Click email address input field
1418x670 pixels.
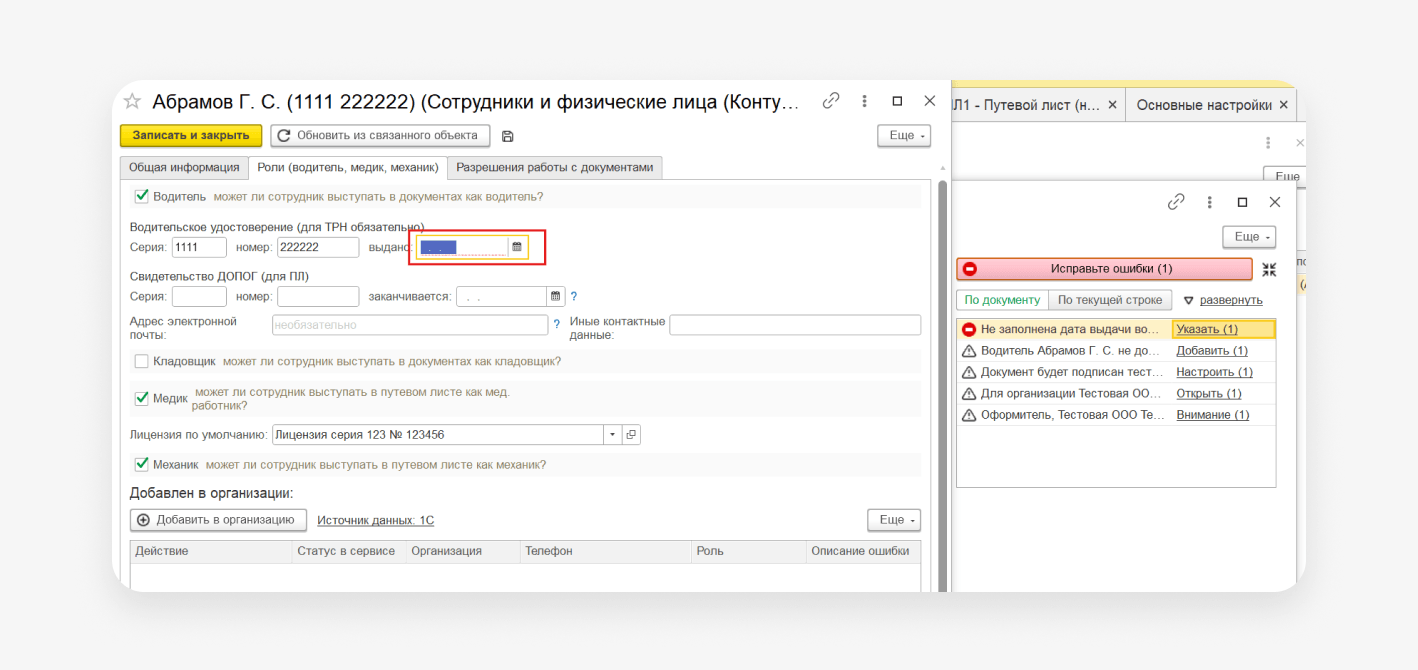(410, 325)
